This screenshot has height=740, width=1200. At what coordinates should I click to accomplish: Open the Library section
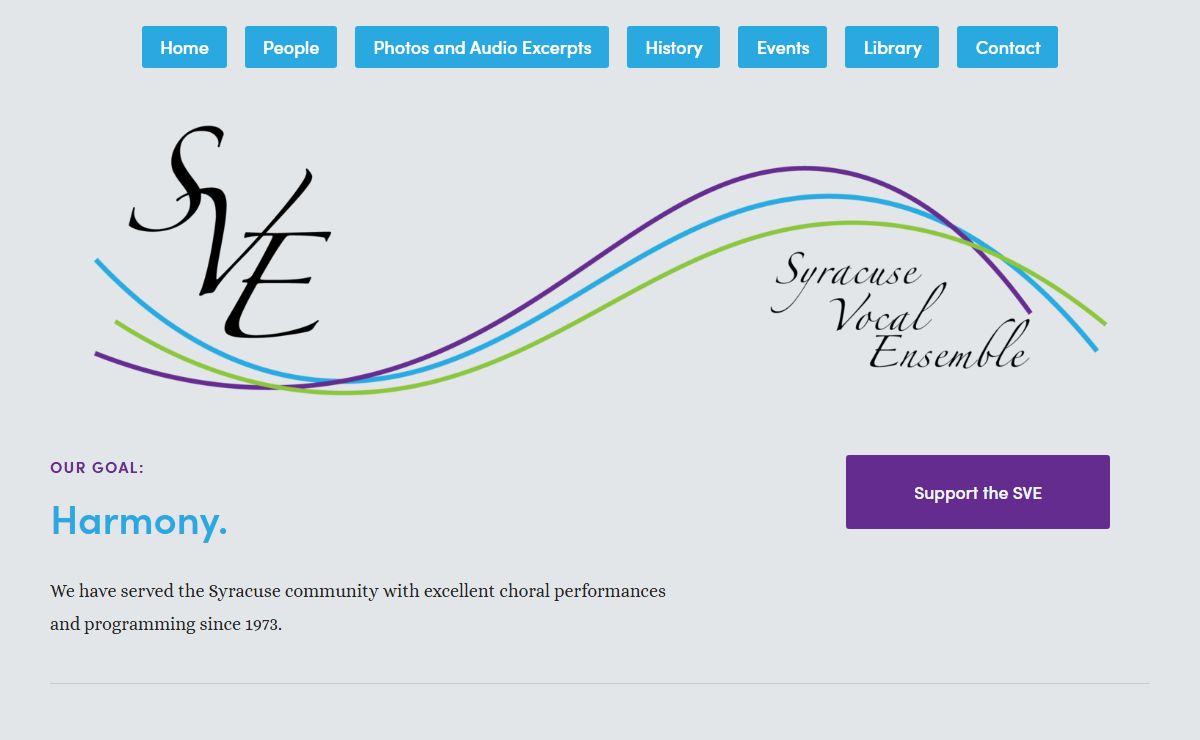[892, 47]
